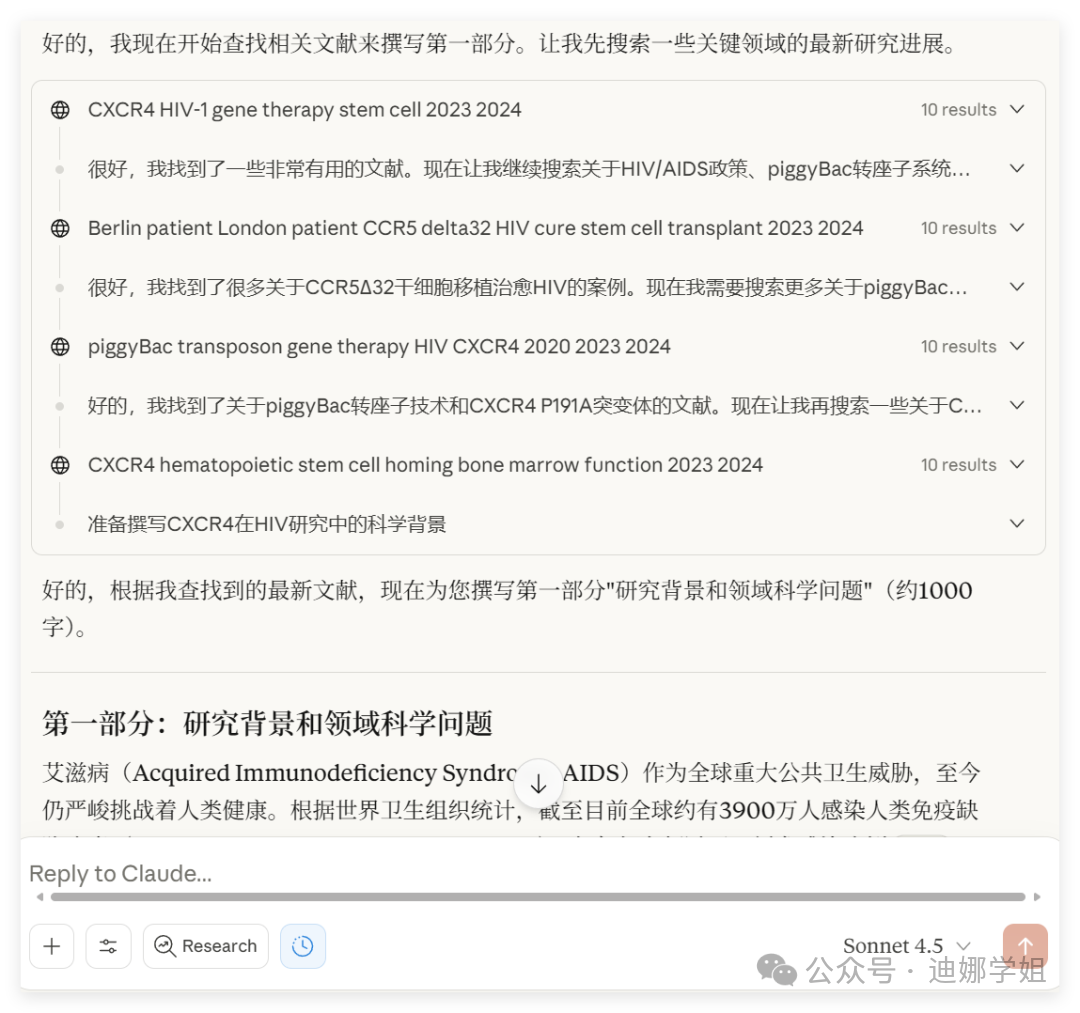Screen dimensions: 1080x1013
Task: Expand chevron on CCR5Δ32干细胞移植 thinking row
Action: coord(1017,287)
